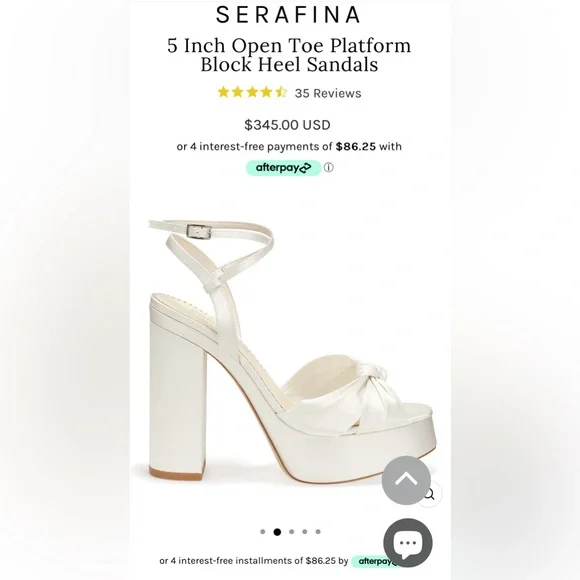This screenshot has height=580, width=580.
Task: Open the live chat bubble
Action: (408, 543)
